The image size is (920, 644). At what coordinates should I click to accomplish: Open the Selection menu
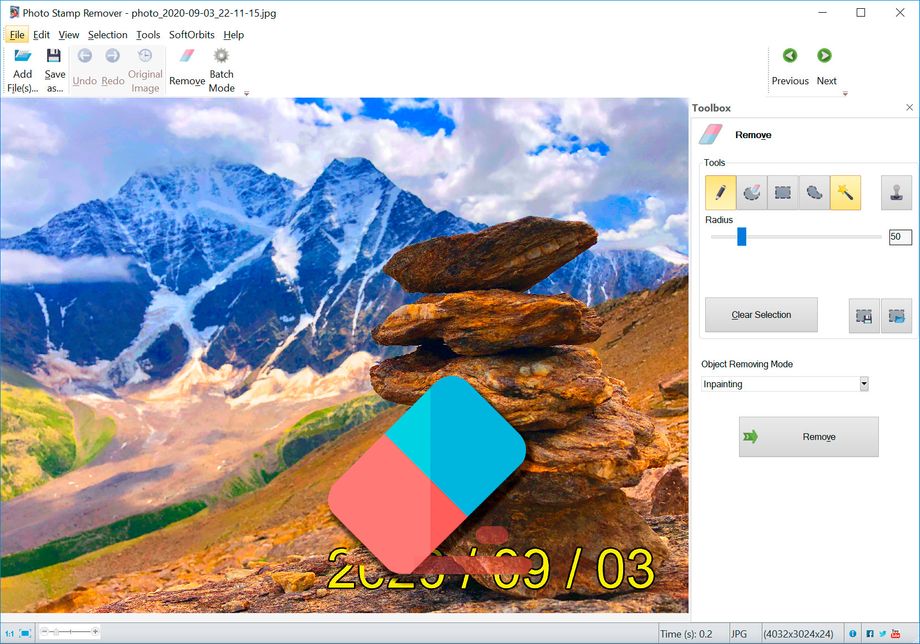(x=107, y=34)
